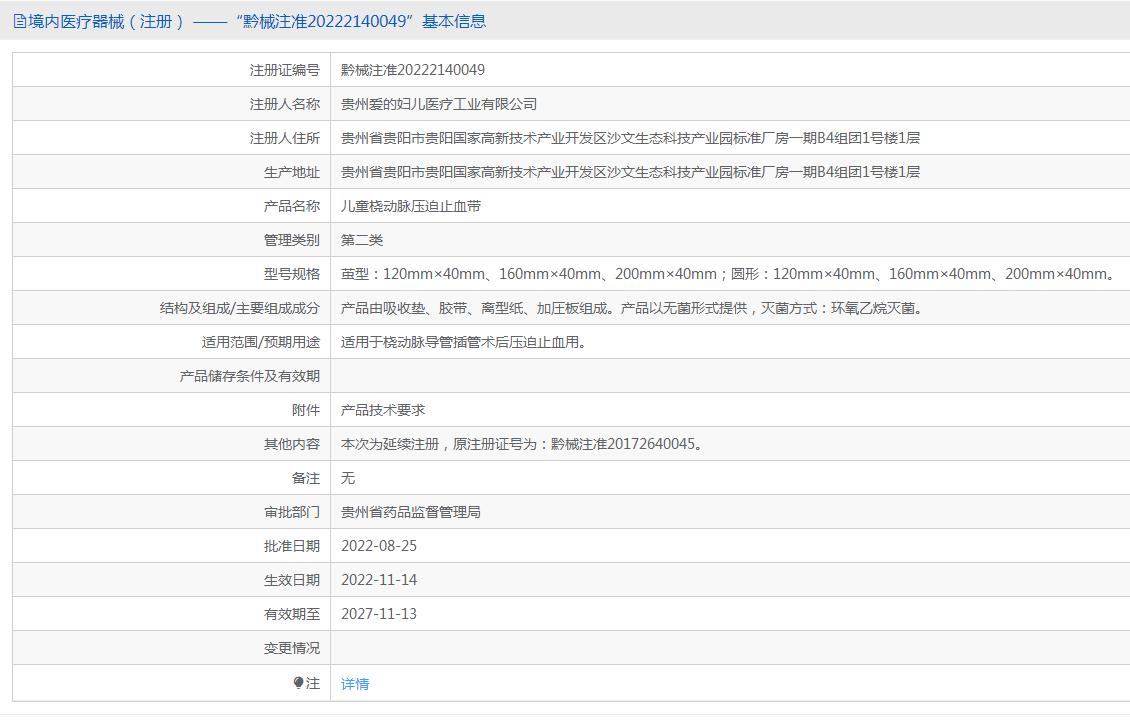Screen dimensions: 1130x724
Task: Click the 产品名称 label
Action: [x=292, y=206]
